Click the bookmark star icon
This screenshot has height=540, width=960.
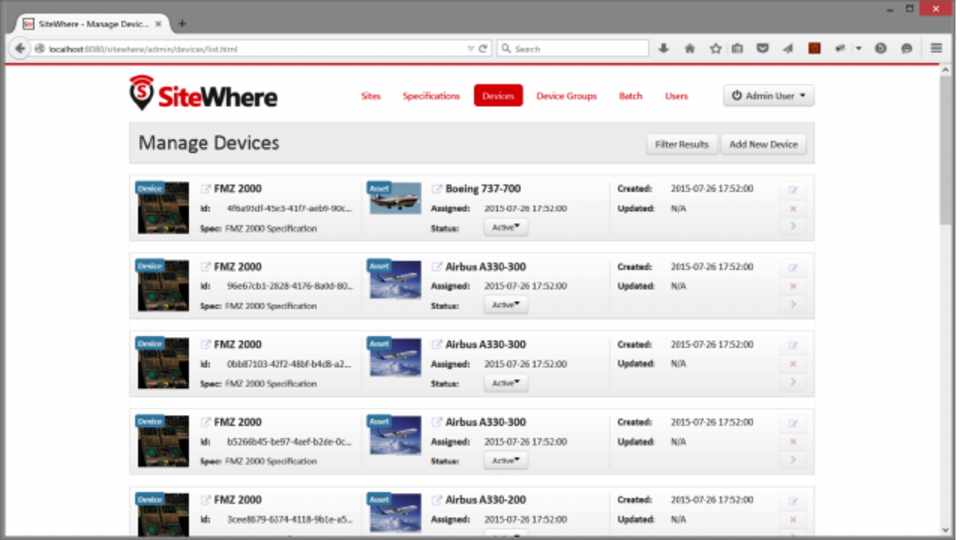714,48
